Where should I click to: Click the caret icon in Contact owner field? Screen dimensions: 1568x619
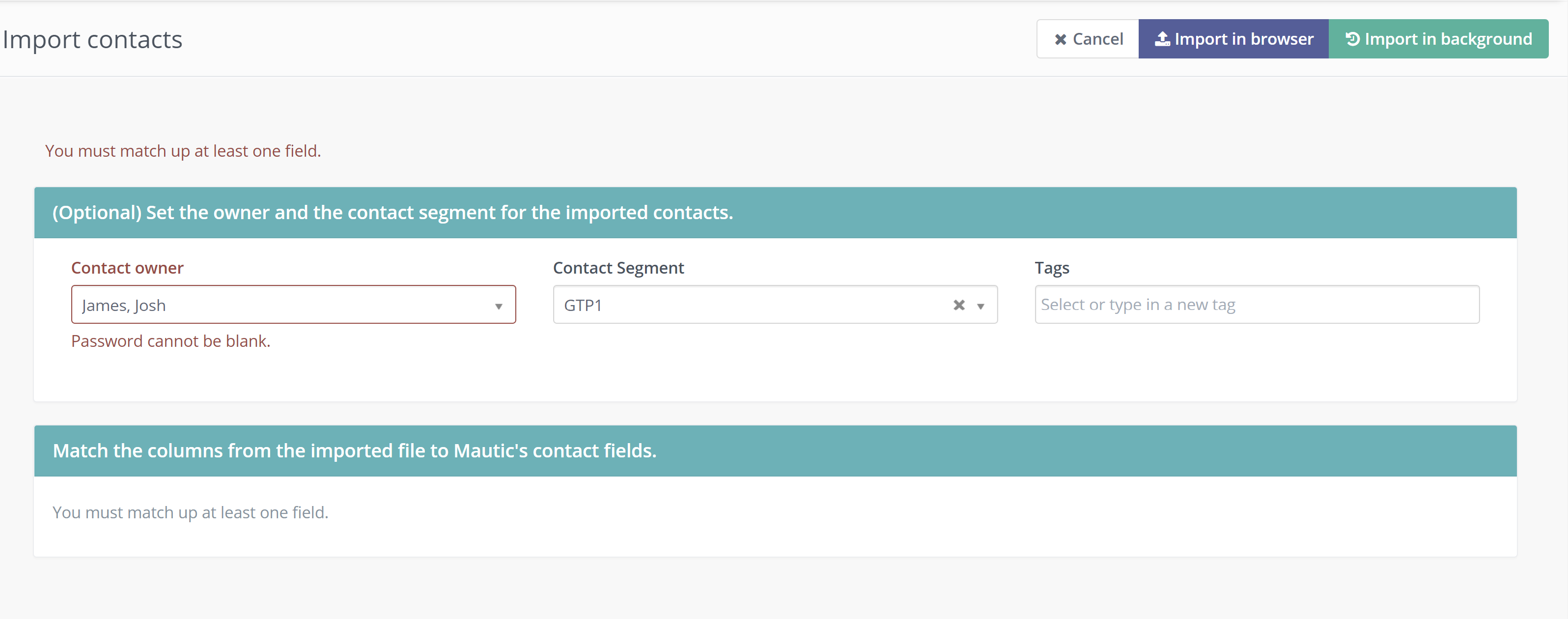tap(499, 306)
